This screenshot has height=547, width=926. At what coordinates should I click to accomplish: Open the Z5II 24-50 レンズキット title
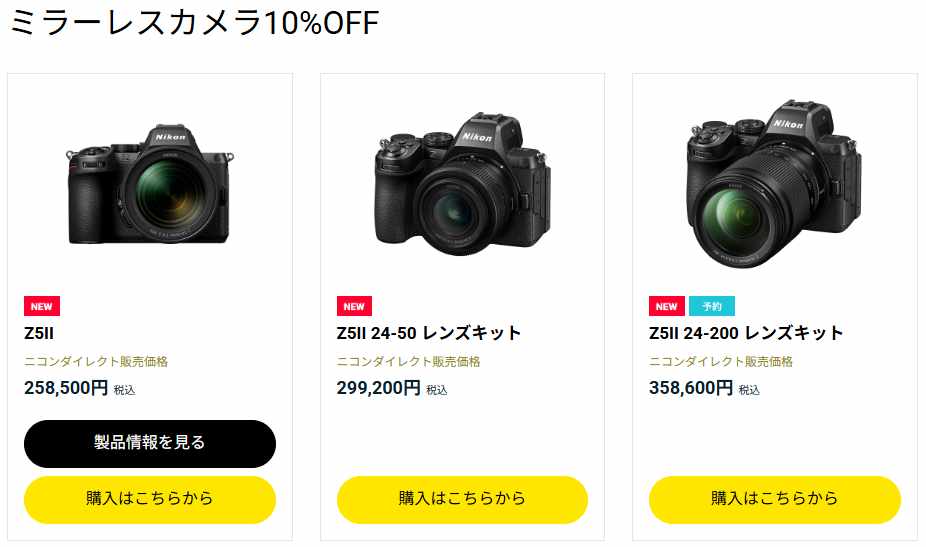pos(429,333)
